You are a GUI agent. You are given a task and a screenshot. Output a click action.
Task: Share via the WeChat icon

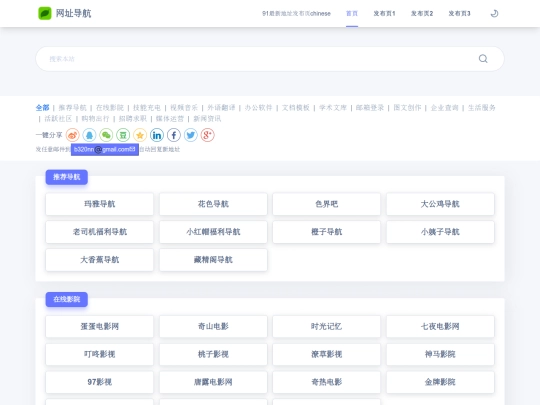tap(106, 135)
